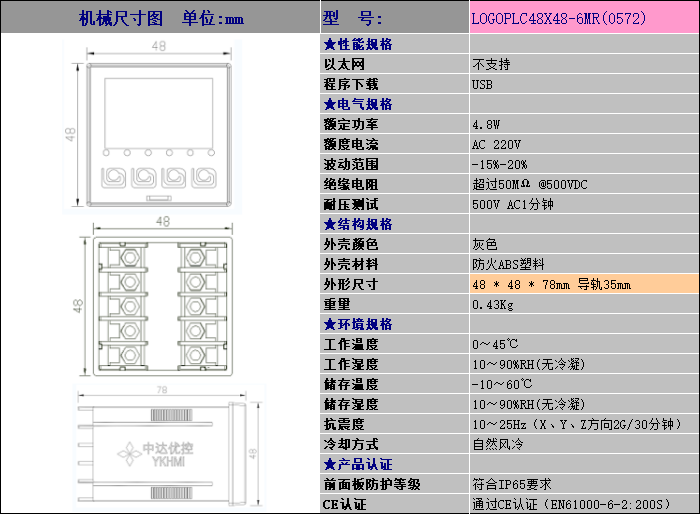Click the ★电气规格 section heading

[358, 104]
